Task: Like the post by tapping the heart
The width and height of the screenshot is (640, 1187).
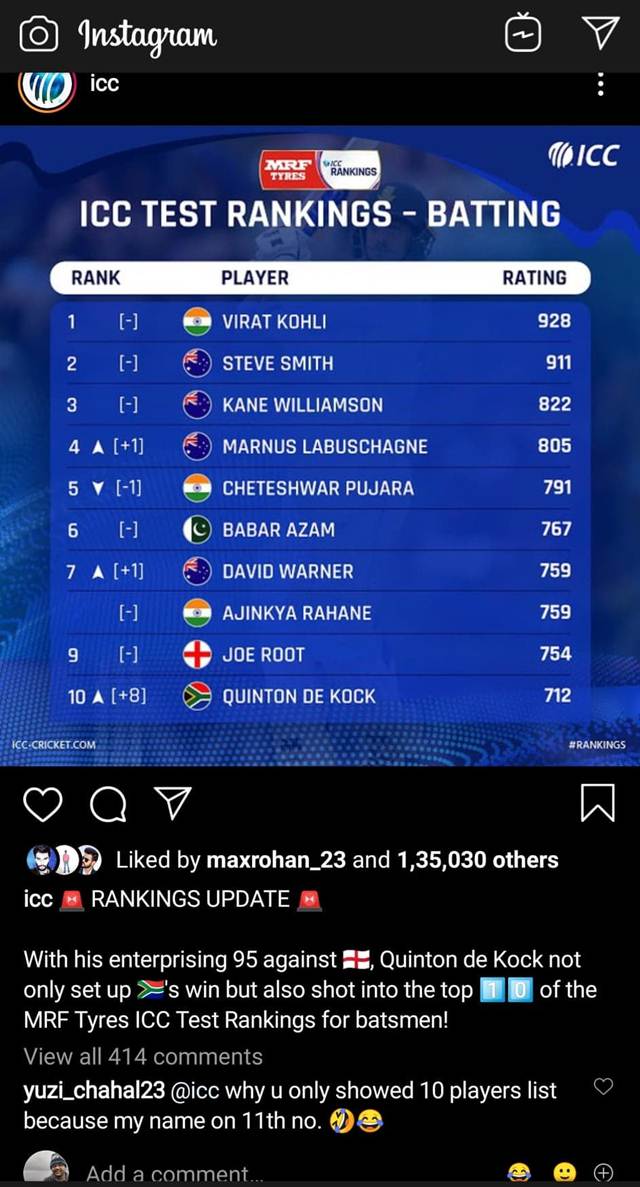Action: point(43,803)
